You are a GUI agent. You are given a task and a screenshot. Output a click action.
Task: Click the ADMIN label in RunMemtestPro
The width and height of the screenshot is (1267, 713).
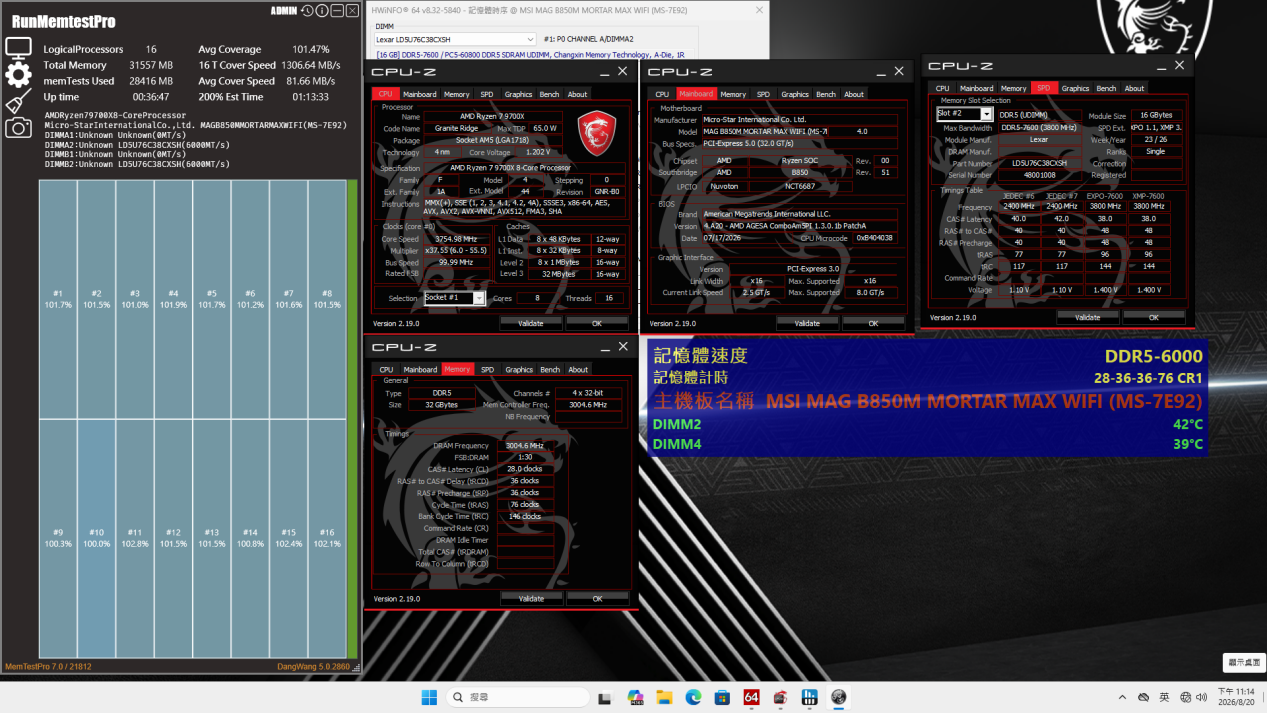tap(283, 11)
